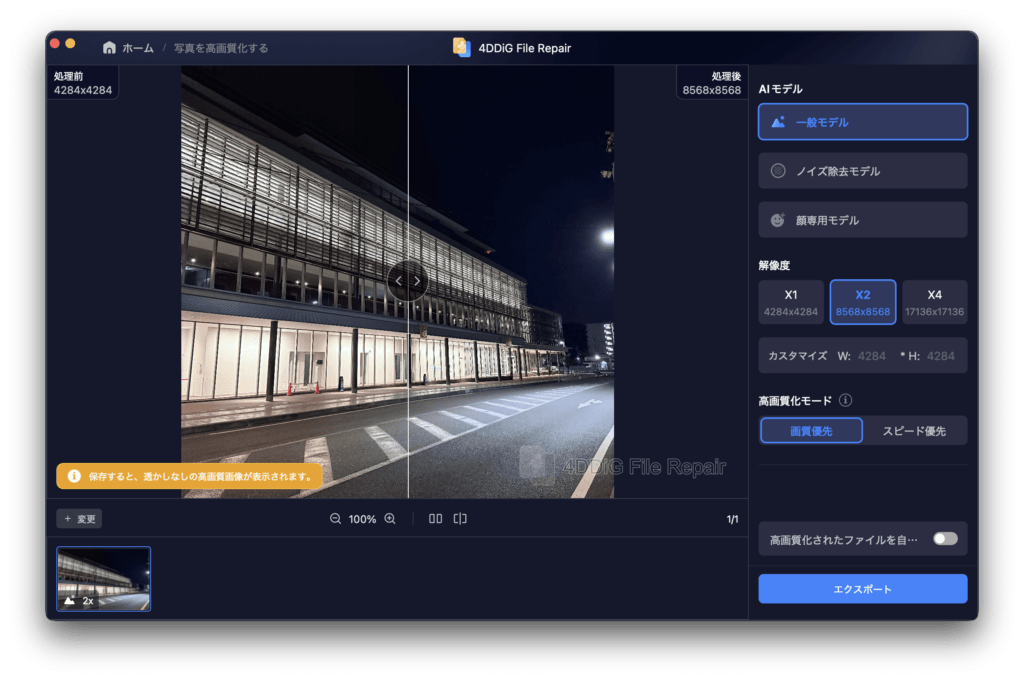Open the ホーム breadcrumb link
This screenshot has height=681, width=1024.
[x=138, y=48]
